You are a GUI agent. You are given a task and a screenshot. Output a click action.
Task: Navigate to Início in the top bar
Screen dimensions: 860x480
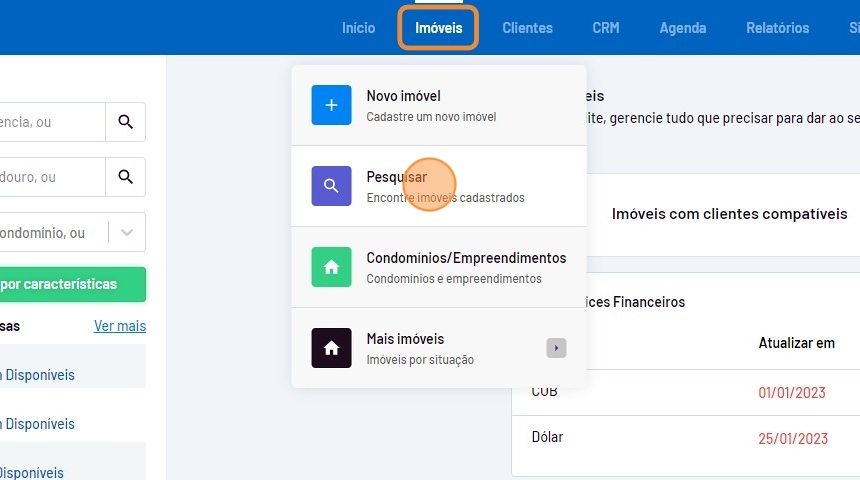(x=358, y=28)
